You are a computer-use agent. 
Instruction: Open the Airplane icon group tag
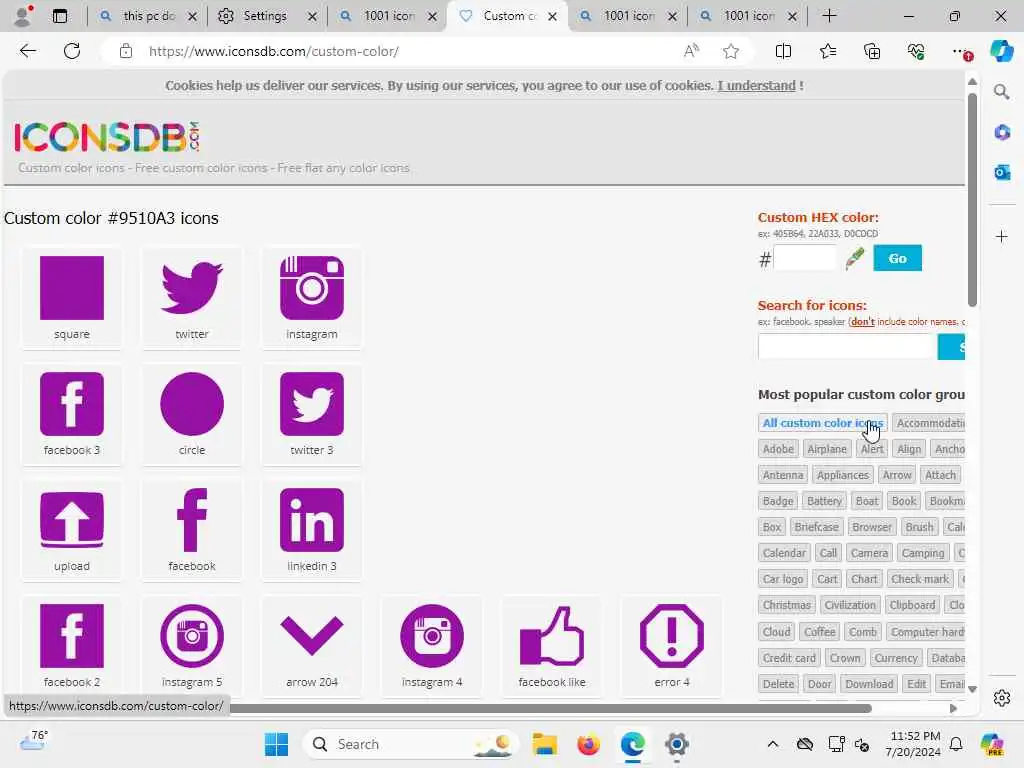827,449
